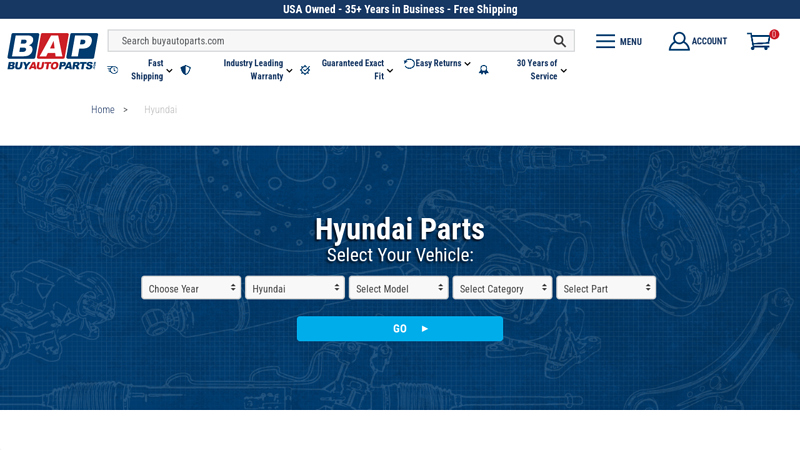The image size is (800, 450).
Task: Open the Select Model dropdown
Action: click(398, 288)
